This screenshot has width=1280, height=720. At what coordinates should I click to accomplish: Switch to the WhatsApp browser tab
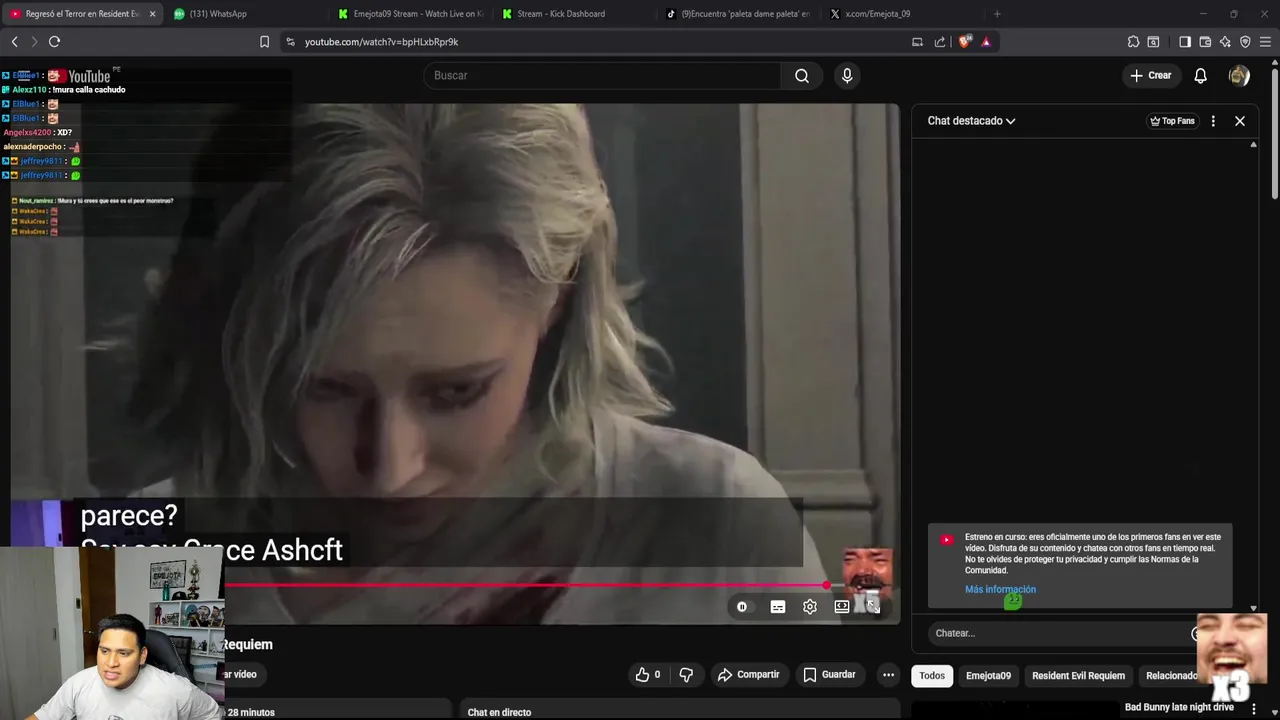246,14
